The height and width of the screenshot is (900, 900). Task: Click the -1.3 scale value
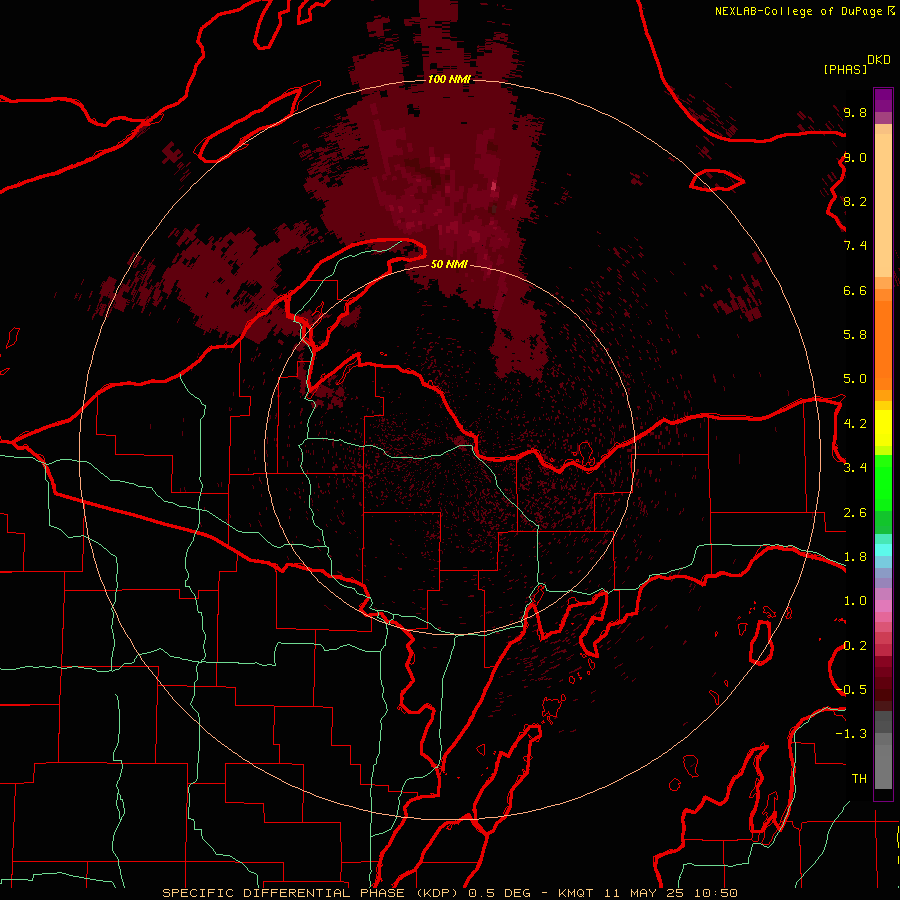(851, 734)
